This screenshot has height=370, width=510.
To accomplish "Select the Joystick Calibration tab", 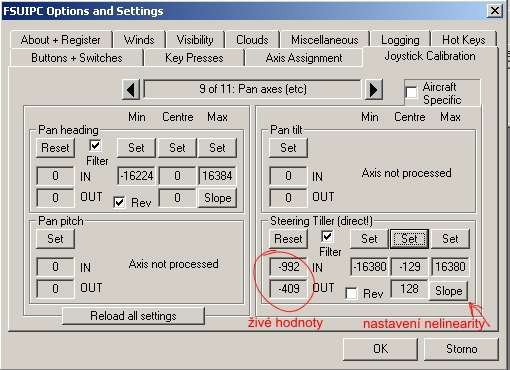I will pos(430,56).
